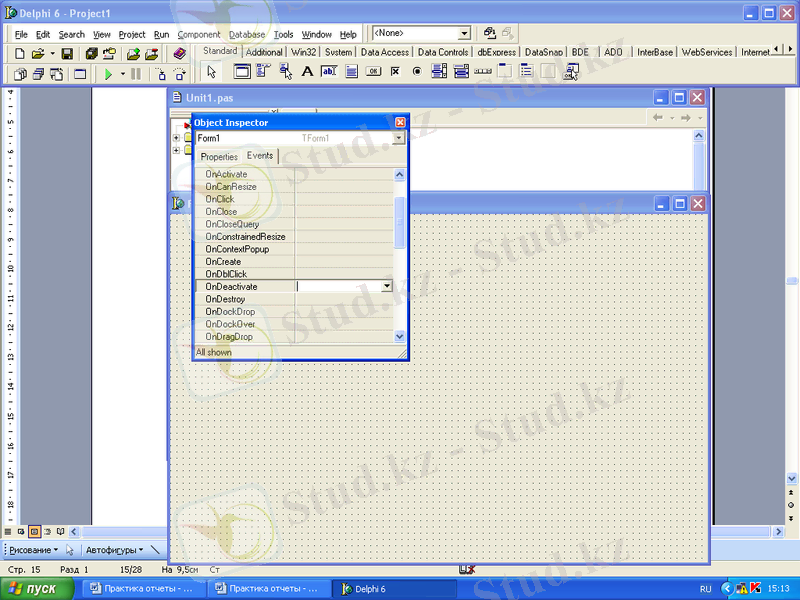
Task: Click Object Inspector scrollbar down arrow
Action: pos(399,336)
